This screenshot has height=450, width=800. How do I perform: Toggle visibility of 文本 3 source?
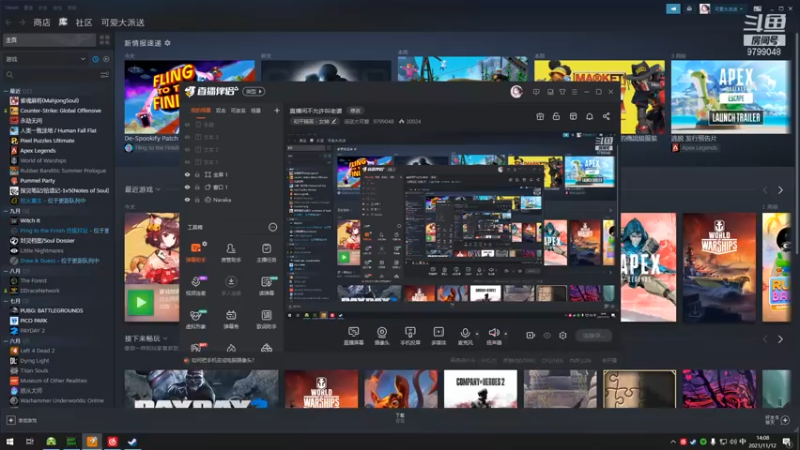click(x=187, y=137)
